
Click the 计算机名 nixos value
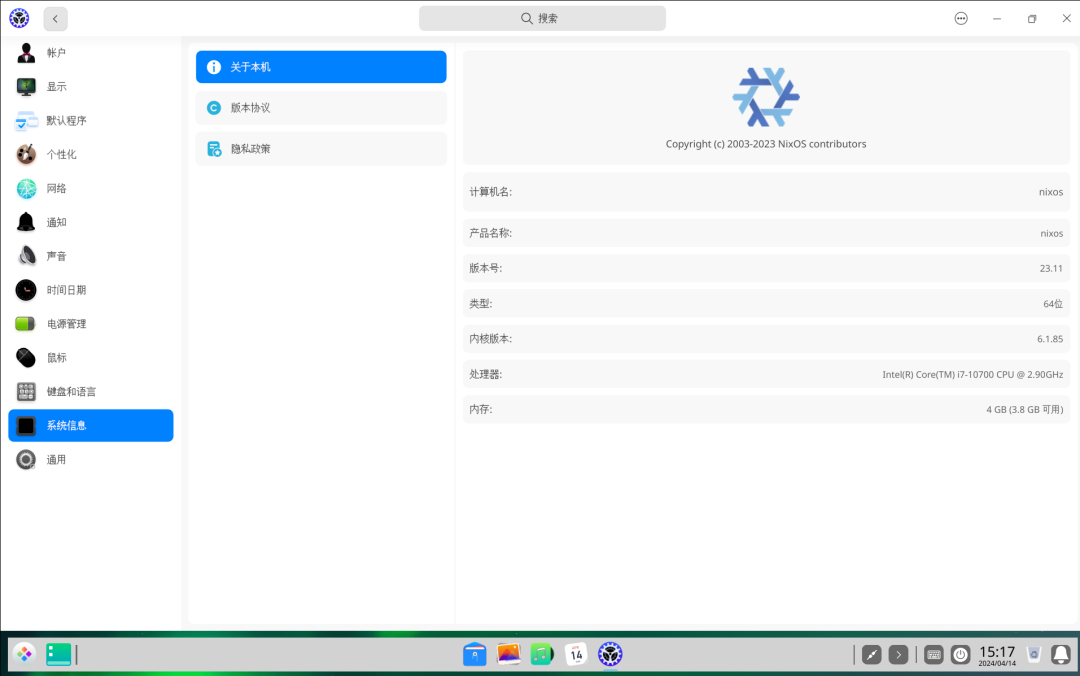[1050, 192]
